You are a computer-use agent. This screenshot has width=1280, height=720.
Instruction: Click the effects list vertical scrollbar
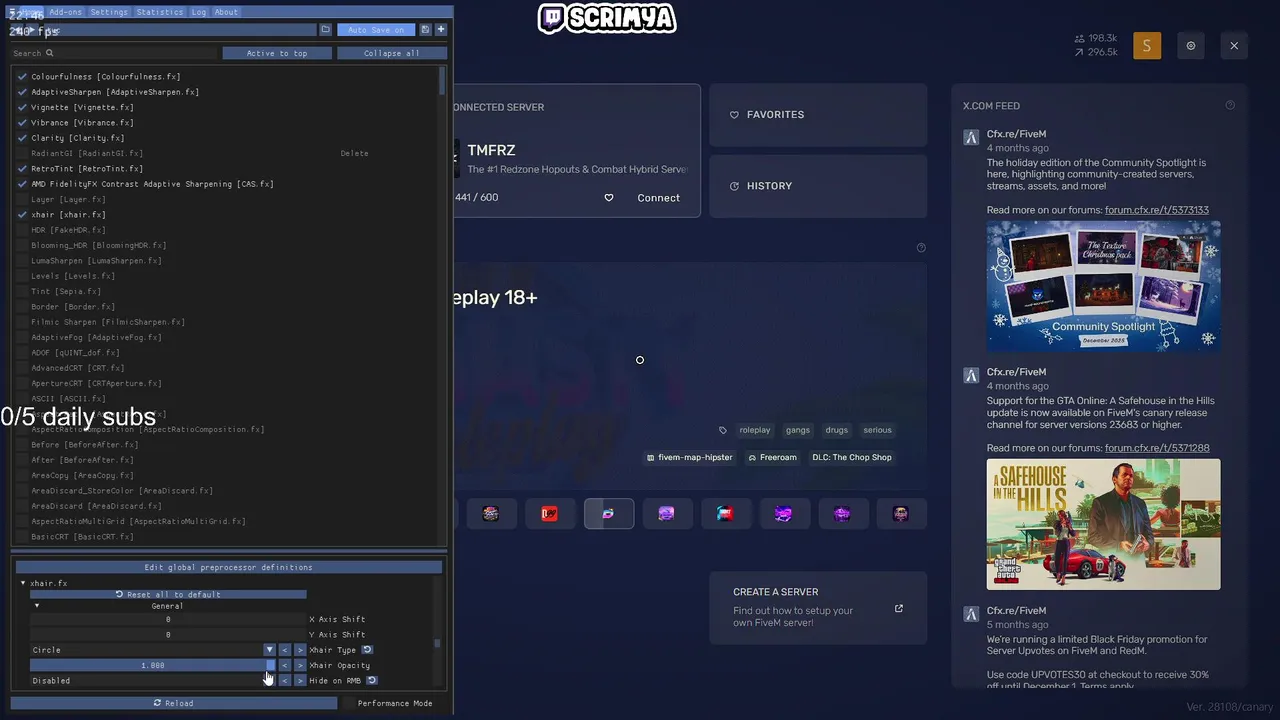pyautogui.click(x=442, y=81)
